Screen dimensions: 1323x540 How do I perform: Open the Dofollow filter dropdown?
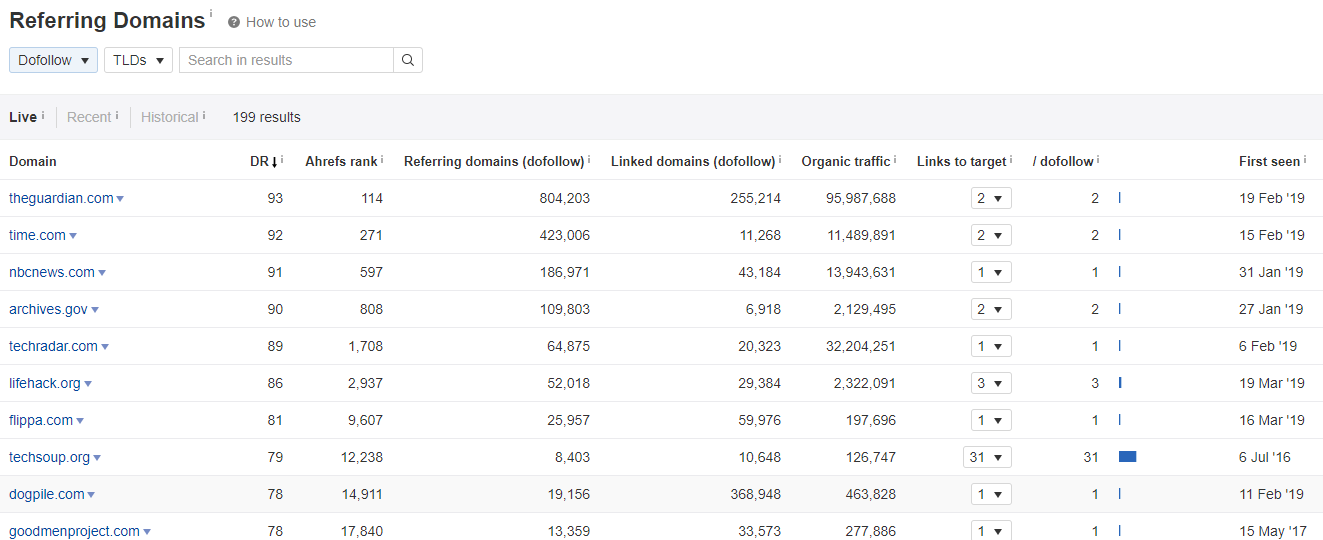54,60
